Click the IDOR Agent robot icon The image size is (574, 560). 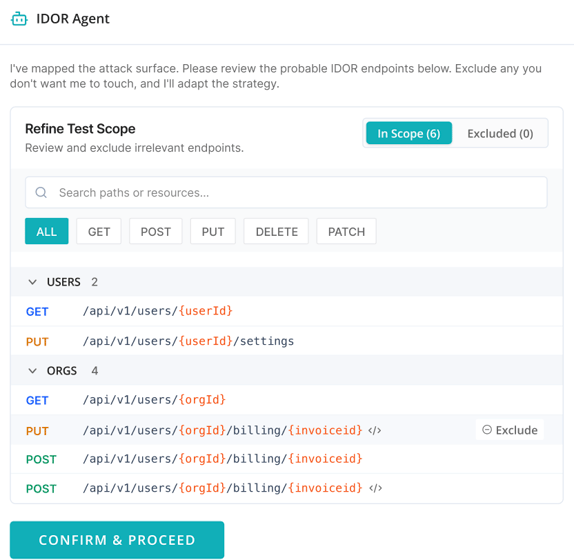click(19, 19)
